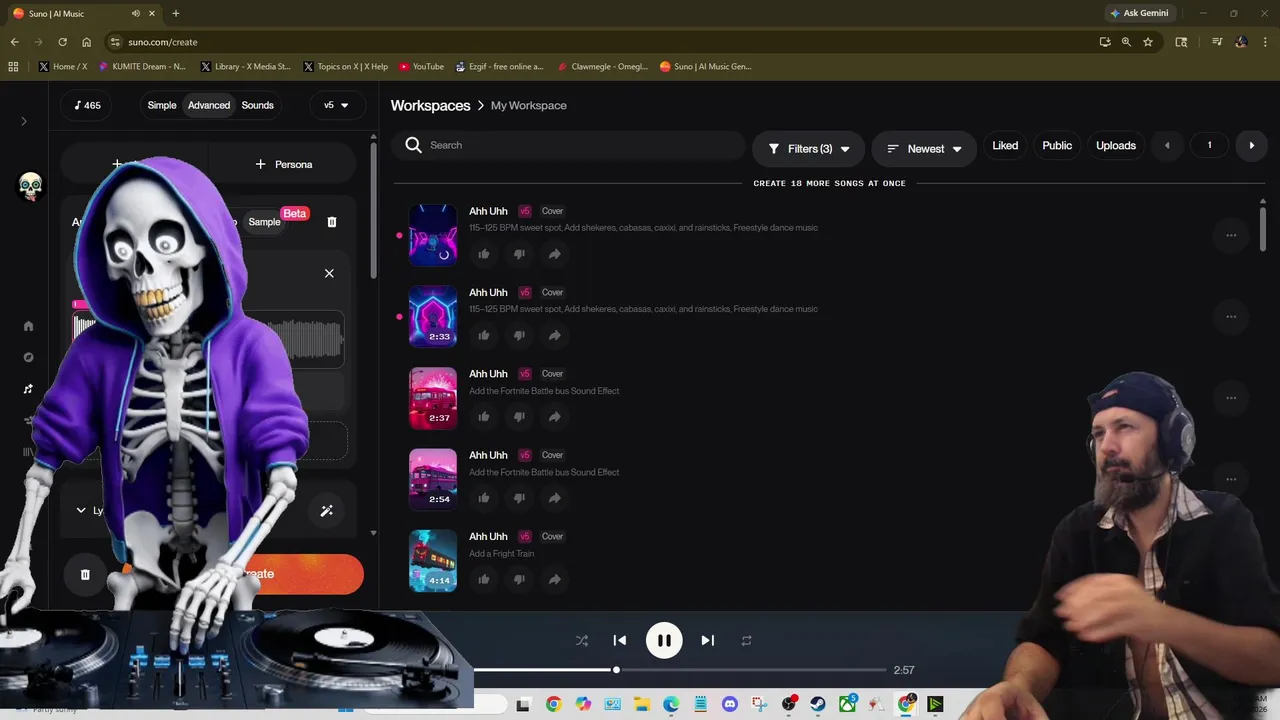
Task: Switch to Sounds creation mode
Action: tap(257, 105)
